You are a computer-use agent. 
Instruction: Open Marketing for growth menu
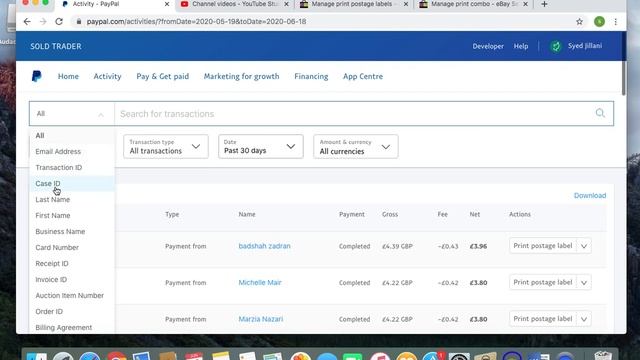(242, 76)
